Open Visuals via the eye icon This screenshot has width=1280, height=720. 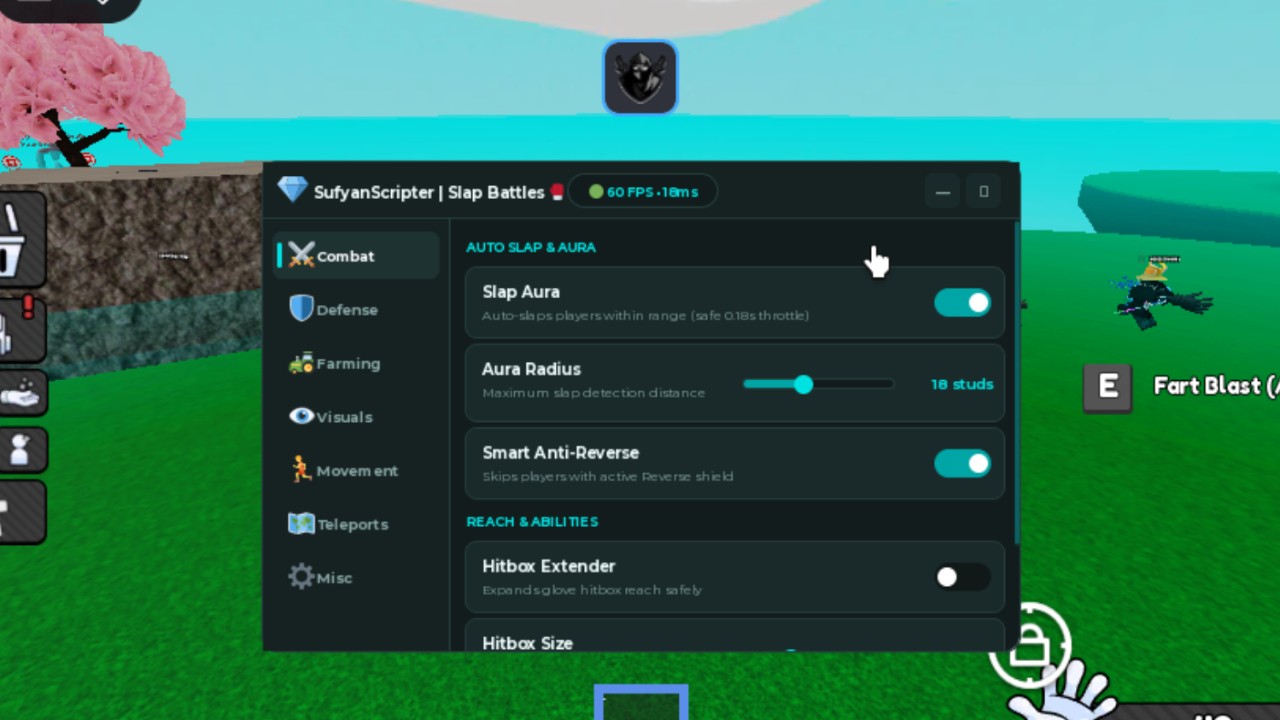pos(301,416)
